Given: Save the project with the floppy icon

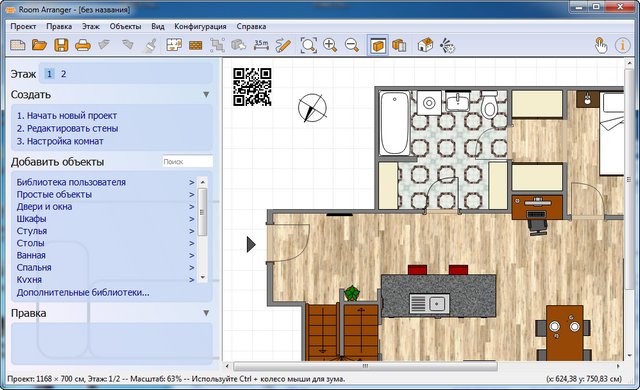Looking at the screenshot, I should (61, 45).
